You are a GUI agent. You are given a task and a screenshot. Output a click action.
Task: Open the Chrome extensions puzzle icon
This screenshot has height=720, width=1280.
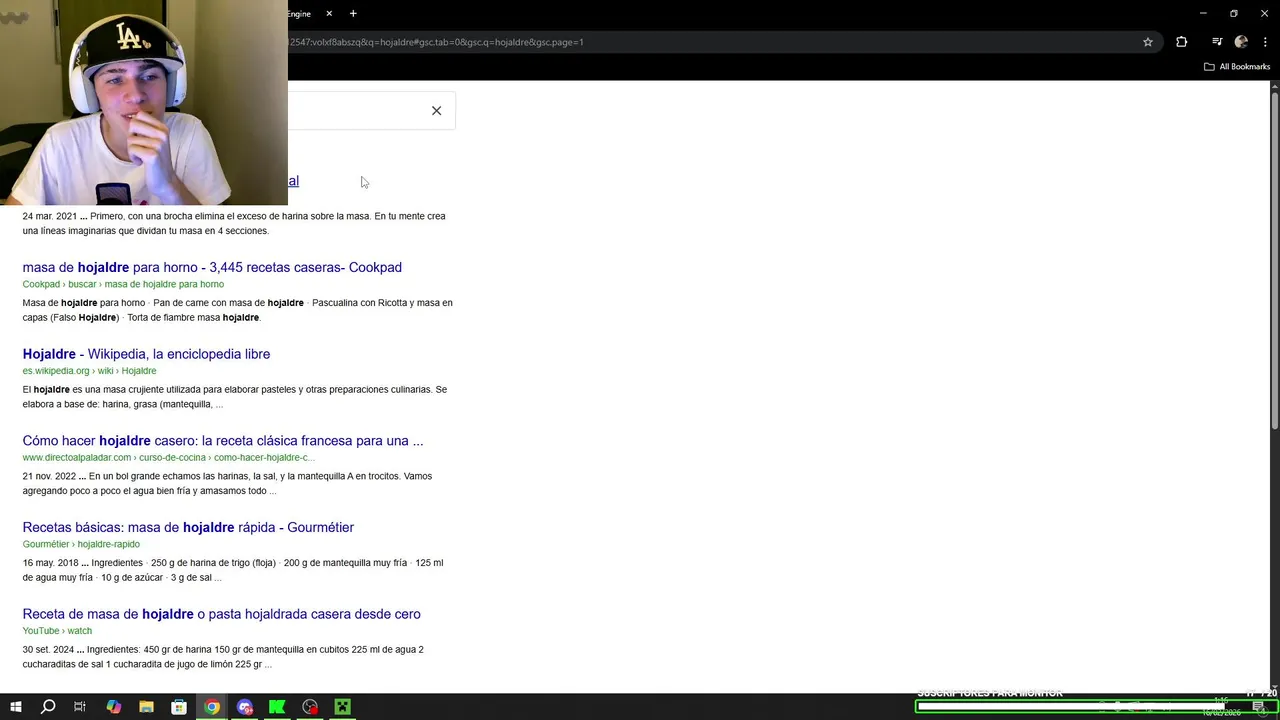(1182, 42)
